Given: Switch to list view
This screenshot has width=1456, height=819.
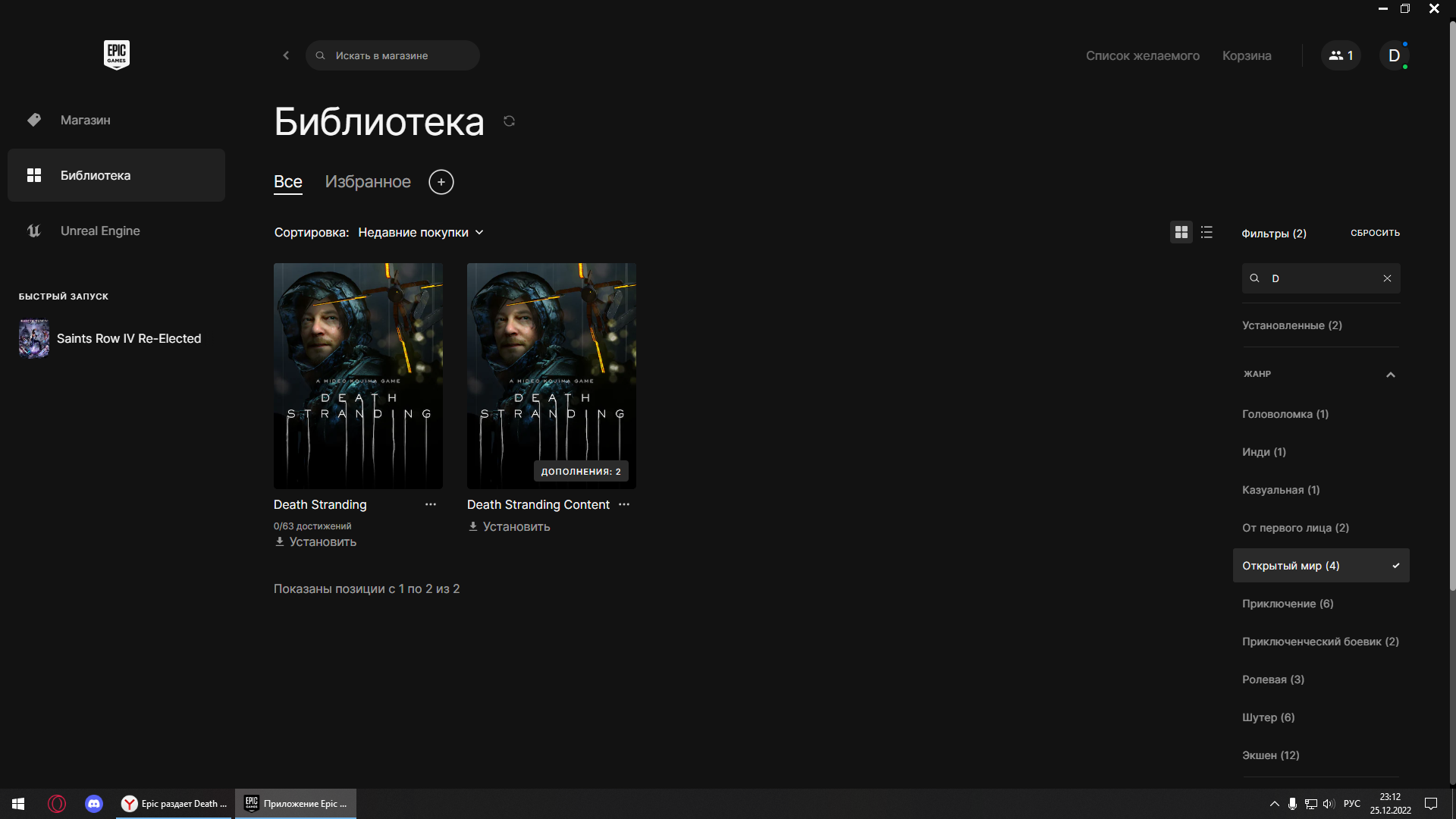Looking at the screenshot, I should pyautogui.click(x=1207, y=232).
